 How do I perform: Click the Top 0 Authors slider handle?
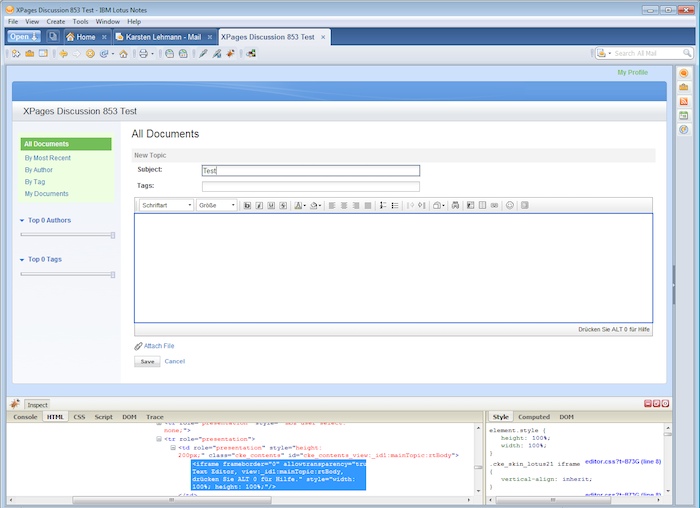coord(113,235)
